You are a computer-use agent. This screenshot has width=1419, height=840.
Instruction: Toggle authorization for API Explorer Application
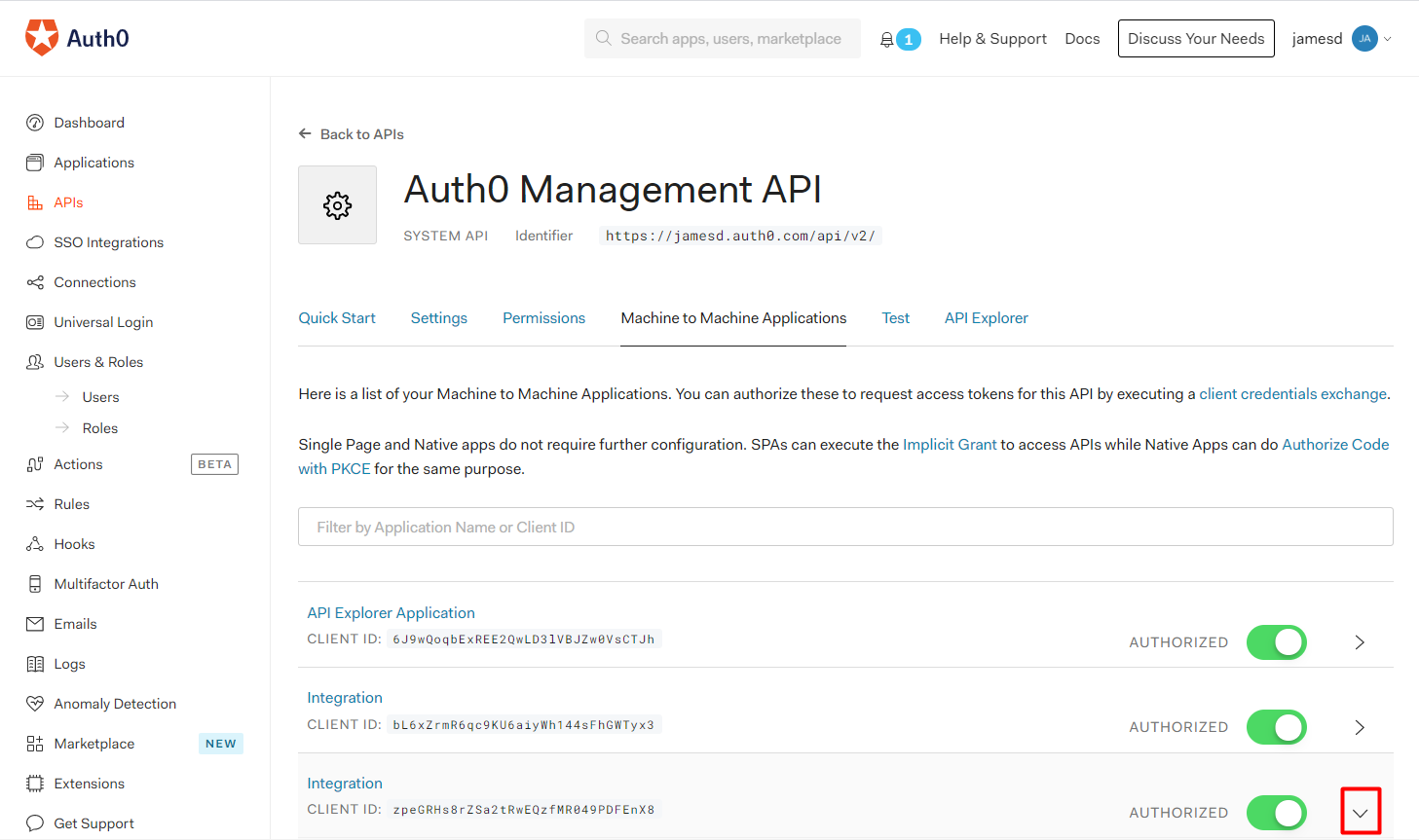pos(1276,642)
